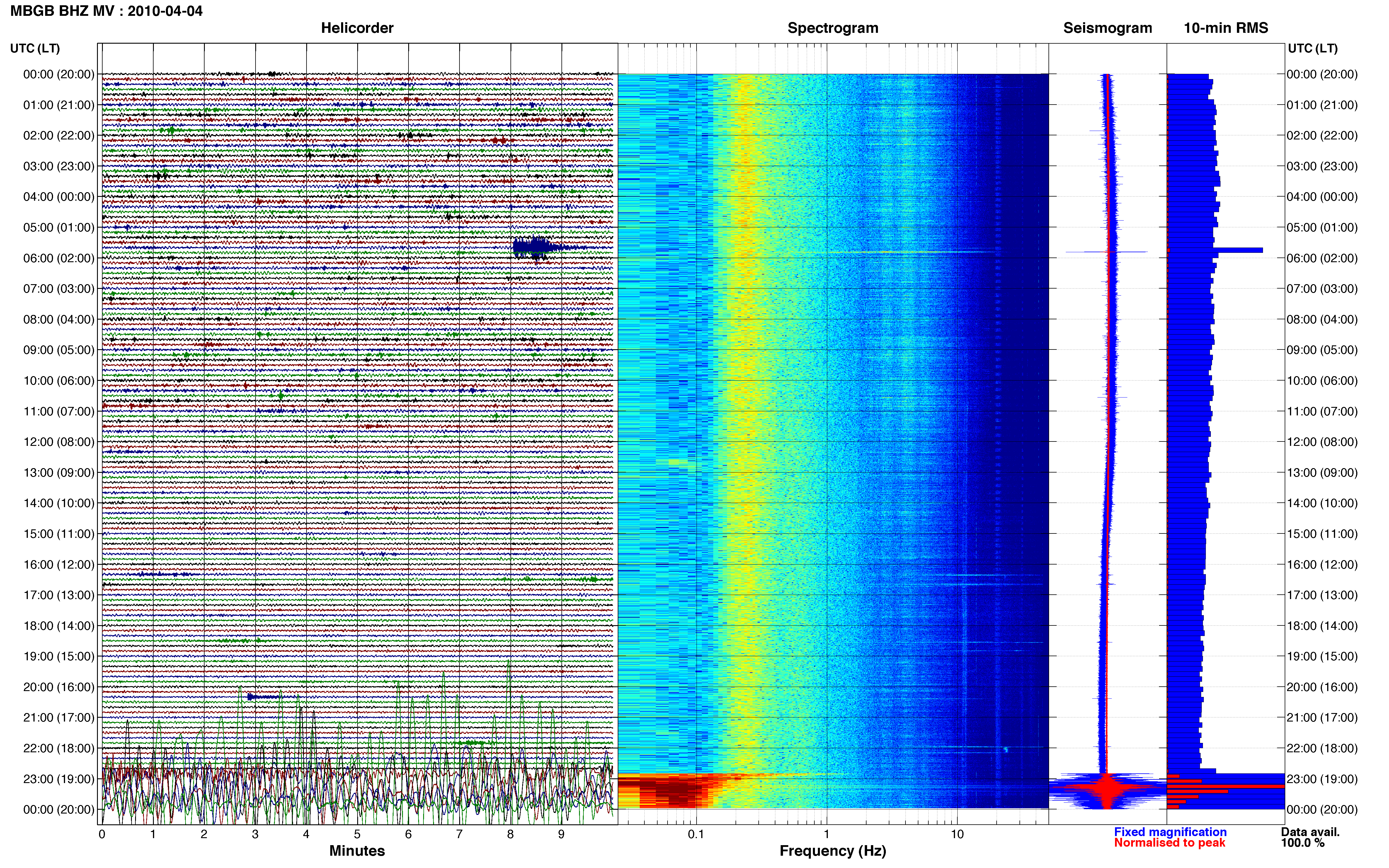Click the minute tick label '9'
The width and height of the screenshot is (1389, 868).
tap(561, 834)
